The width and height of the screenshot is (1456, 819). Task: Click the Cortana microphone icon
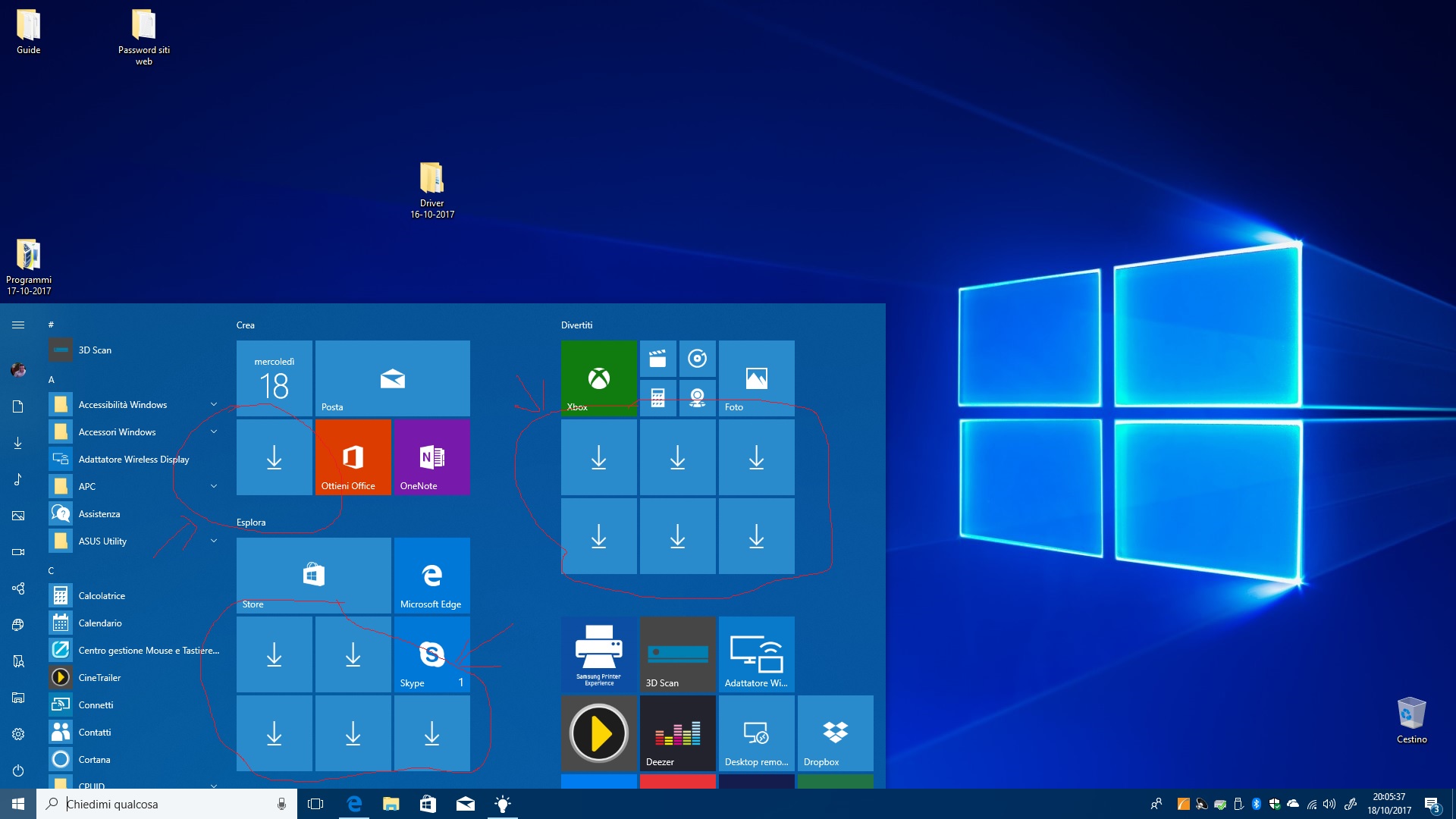point(281,804)
